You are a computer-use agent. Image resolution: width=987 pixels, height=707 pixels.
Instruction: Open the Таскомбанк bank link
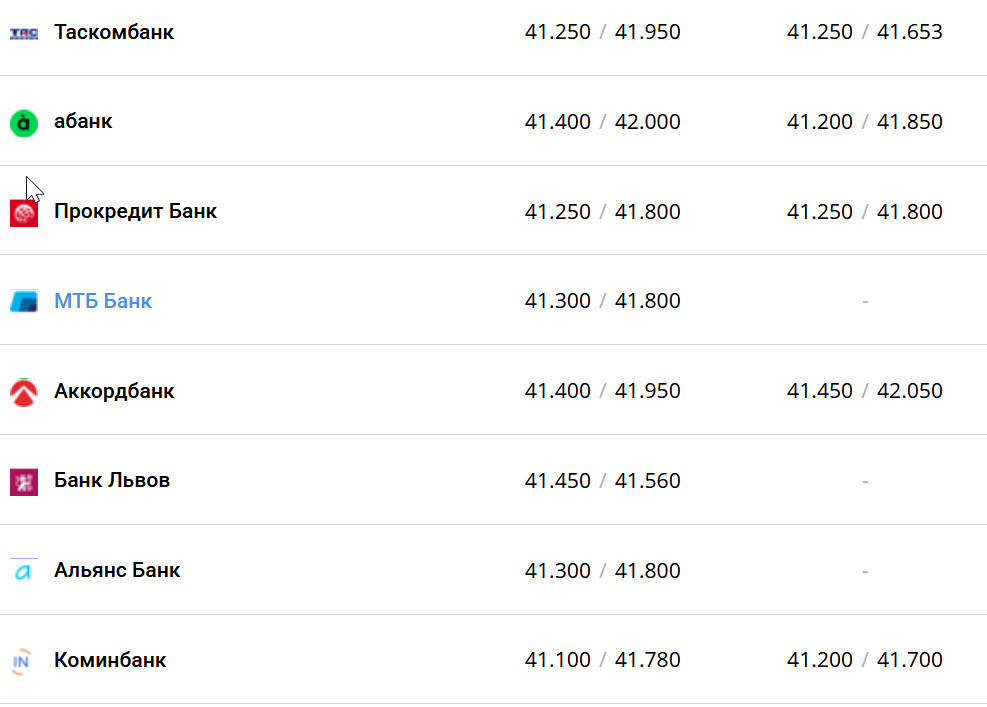point(114,32)
